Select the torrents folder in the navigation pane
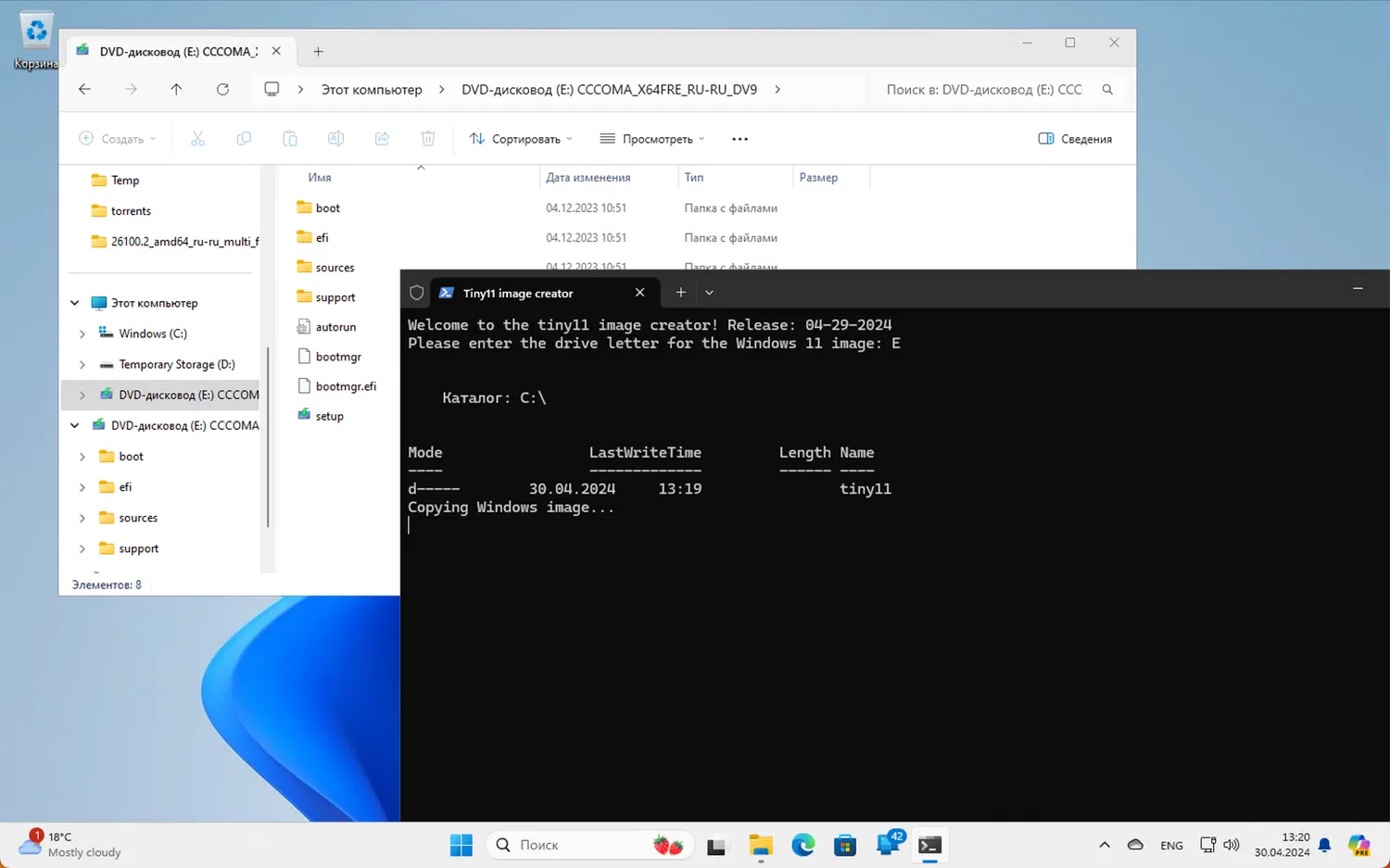 click(131, 211)
